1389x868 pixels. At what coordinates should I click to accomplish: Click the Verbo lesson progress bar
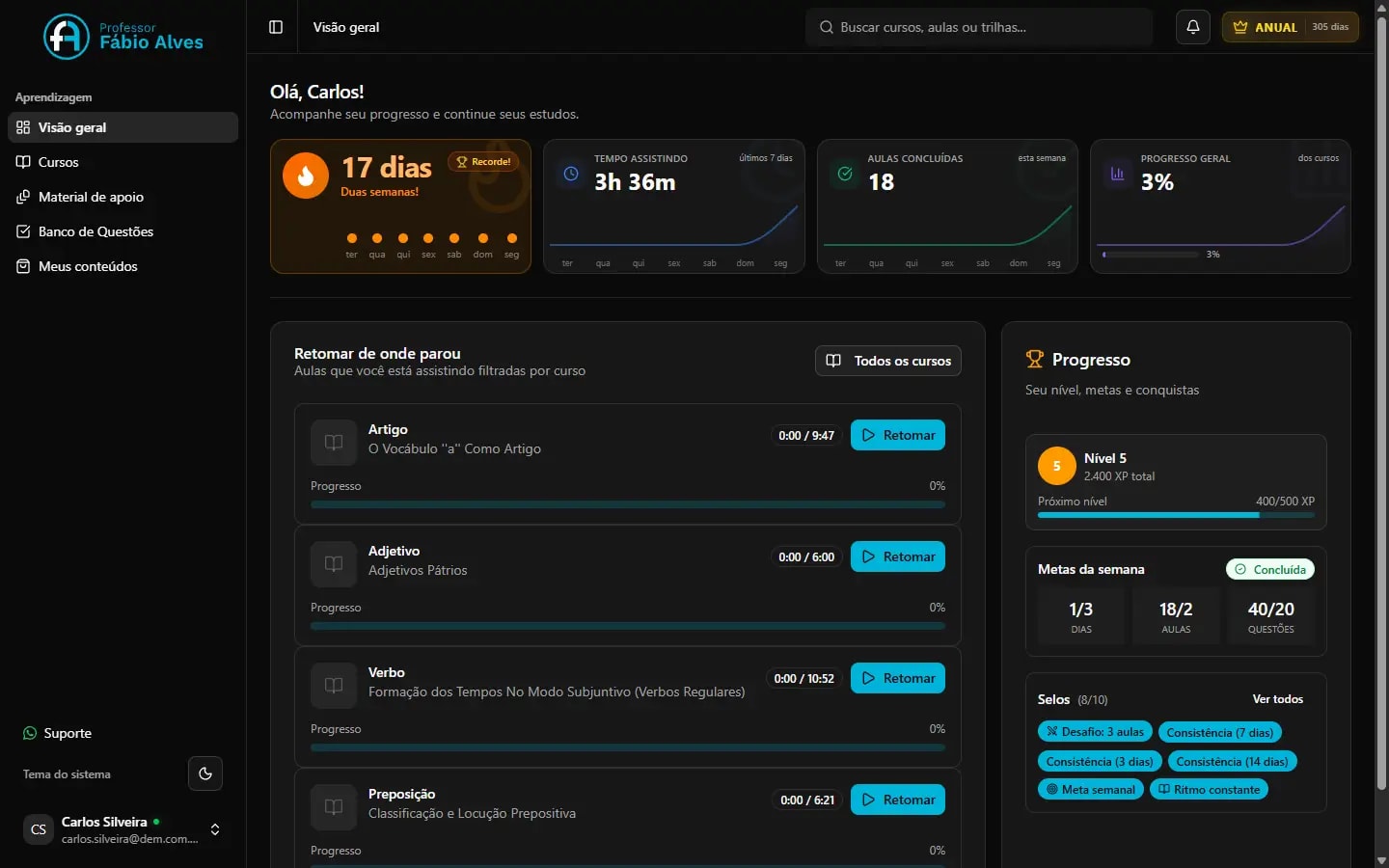(628, 747)
